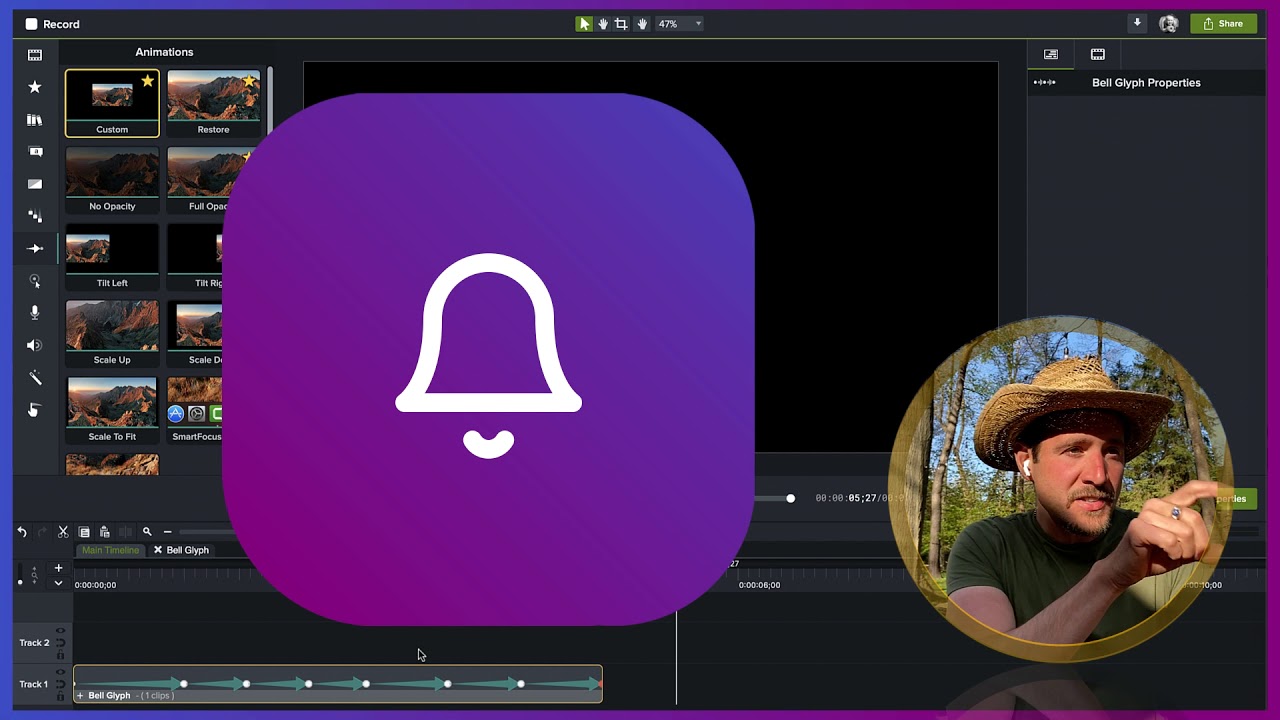
Task: Choose the Crop canvas tool
Action: point(621,24)
